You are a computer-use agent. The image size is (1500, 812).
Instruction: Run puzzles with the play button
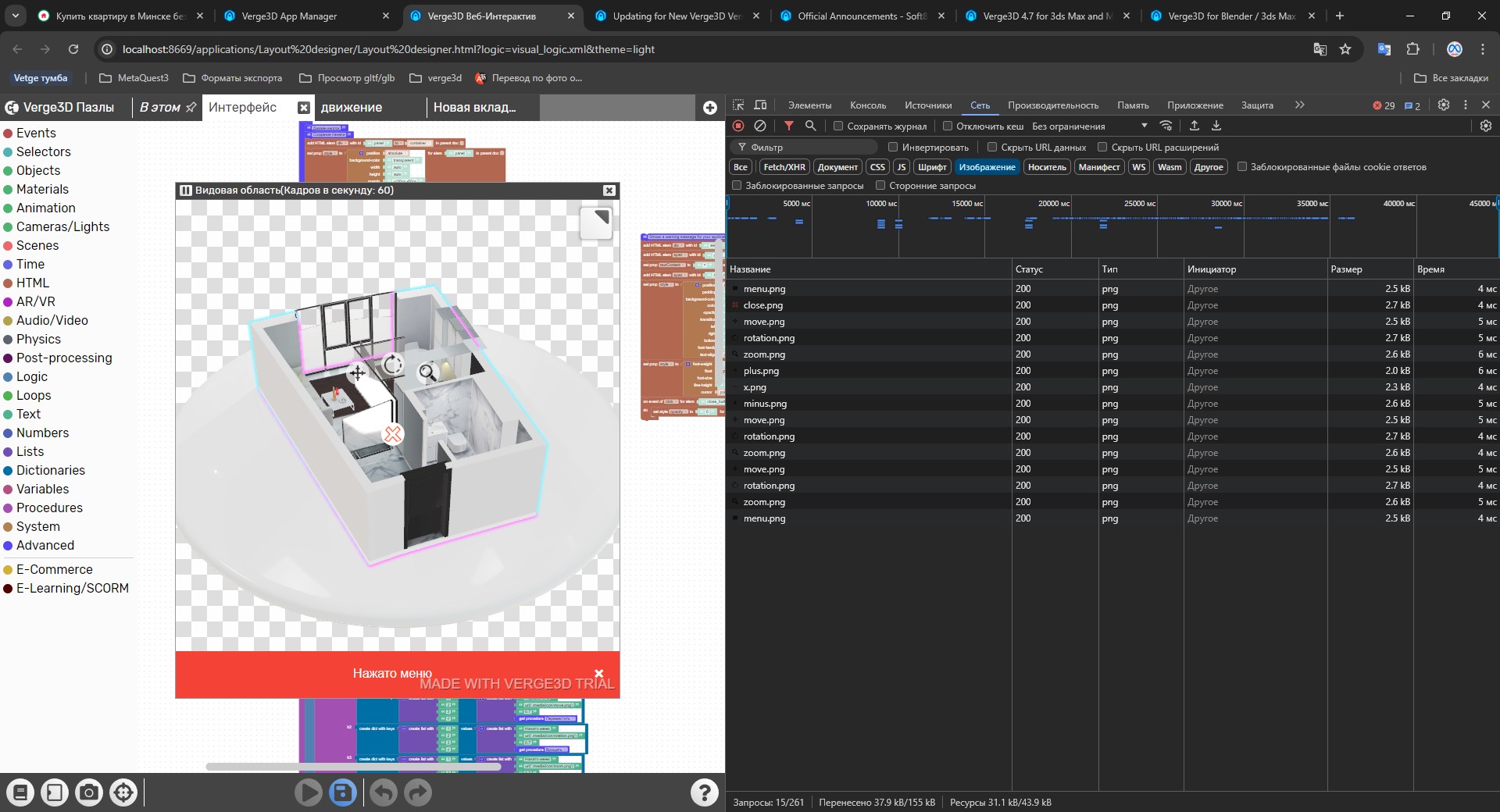pos(309,792)
